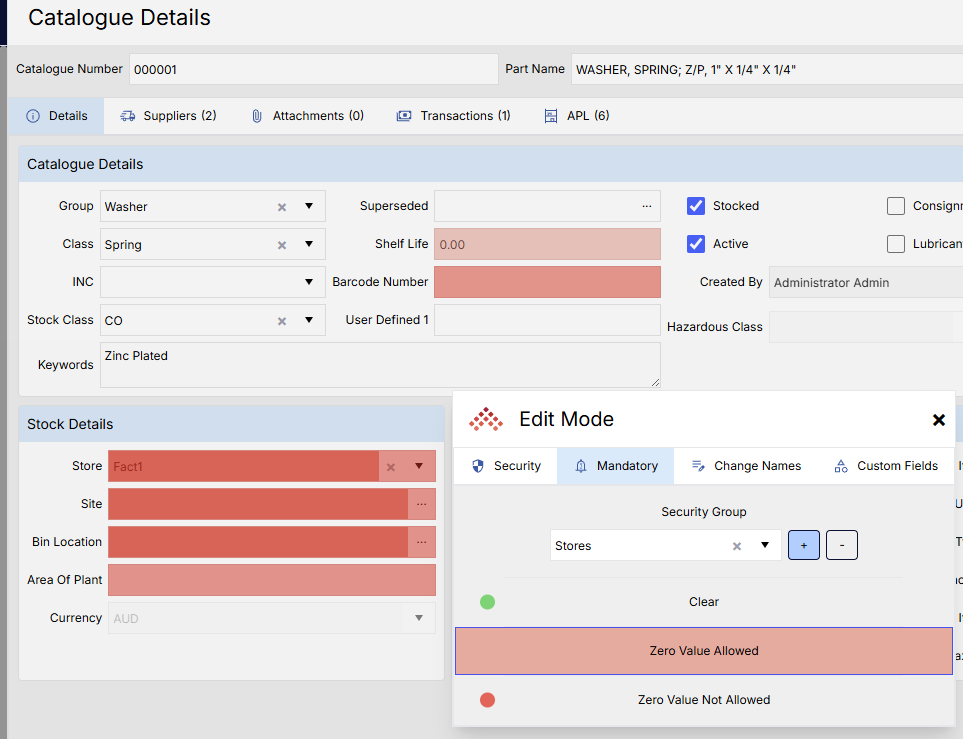Screen dimensions: 963x739
Task: Open Bin Location lookup ellipsis
Action: point(421,542)
